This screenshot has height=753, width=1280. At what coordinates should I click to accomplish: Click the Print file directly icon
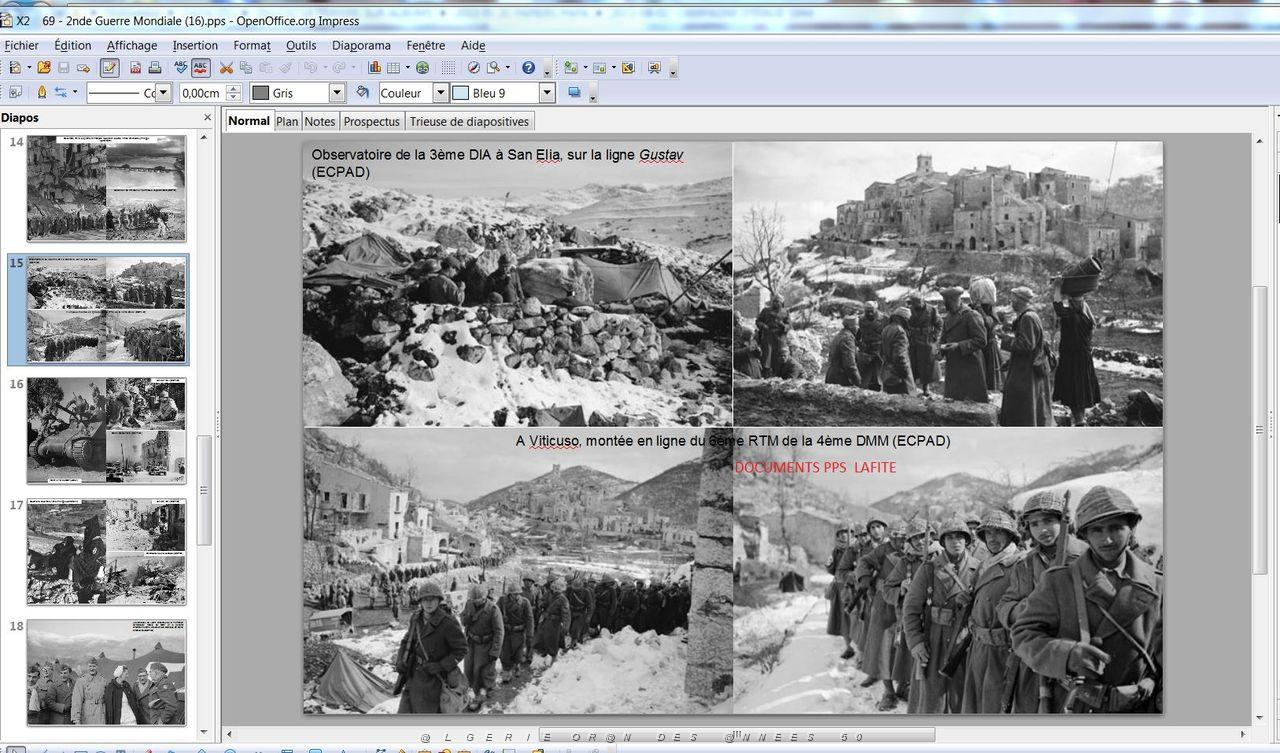coord(155,67)
